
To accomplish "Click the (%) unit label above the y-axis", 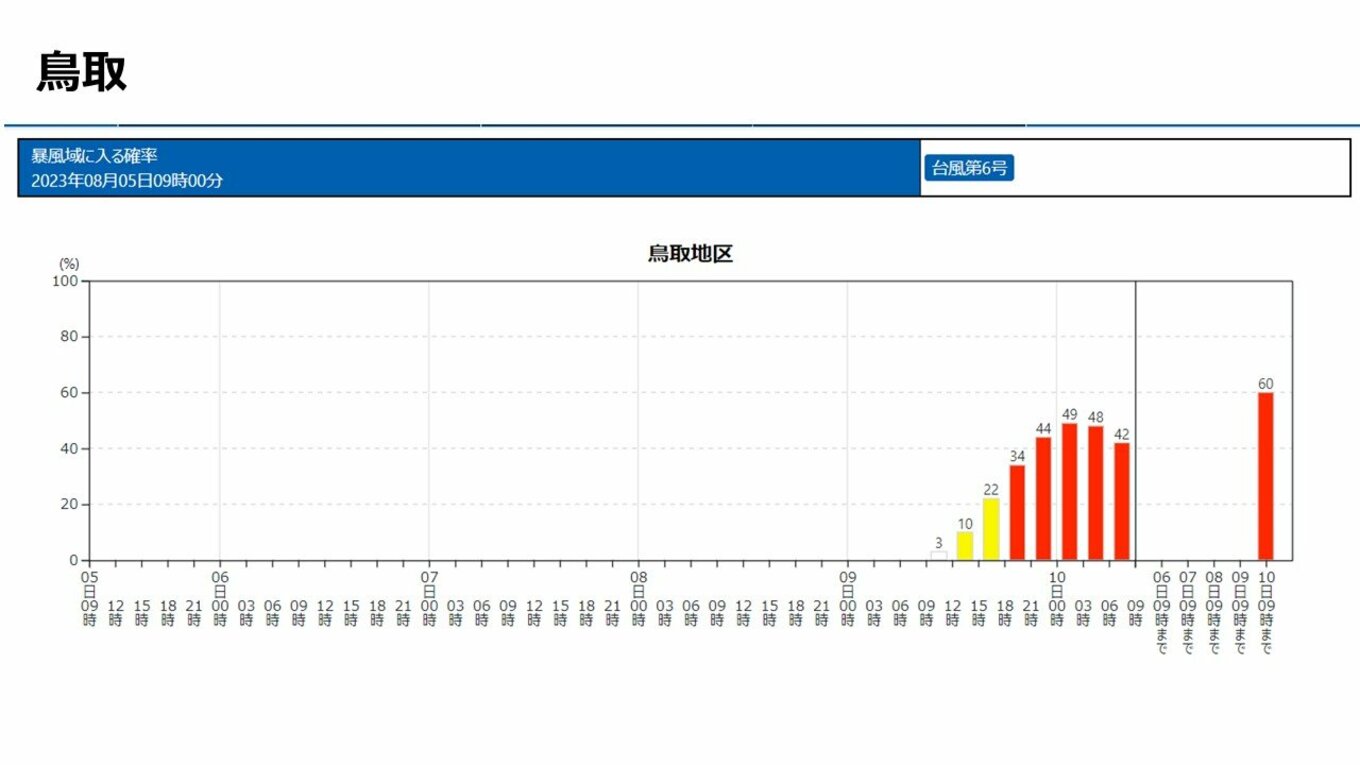I will pyautogui.click(x=68, y=264).
